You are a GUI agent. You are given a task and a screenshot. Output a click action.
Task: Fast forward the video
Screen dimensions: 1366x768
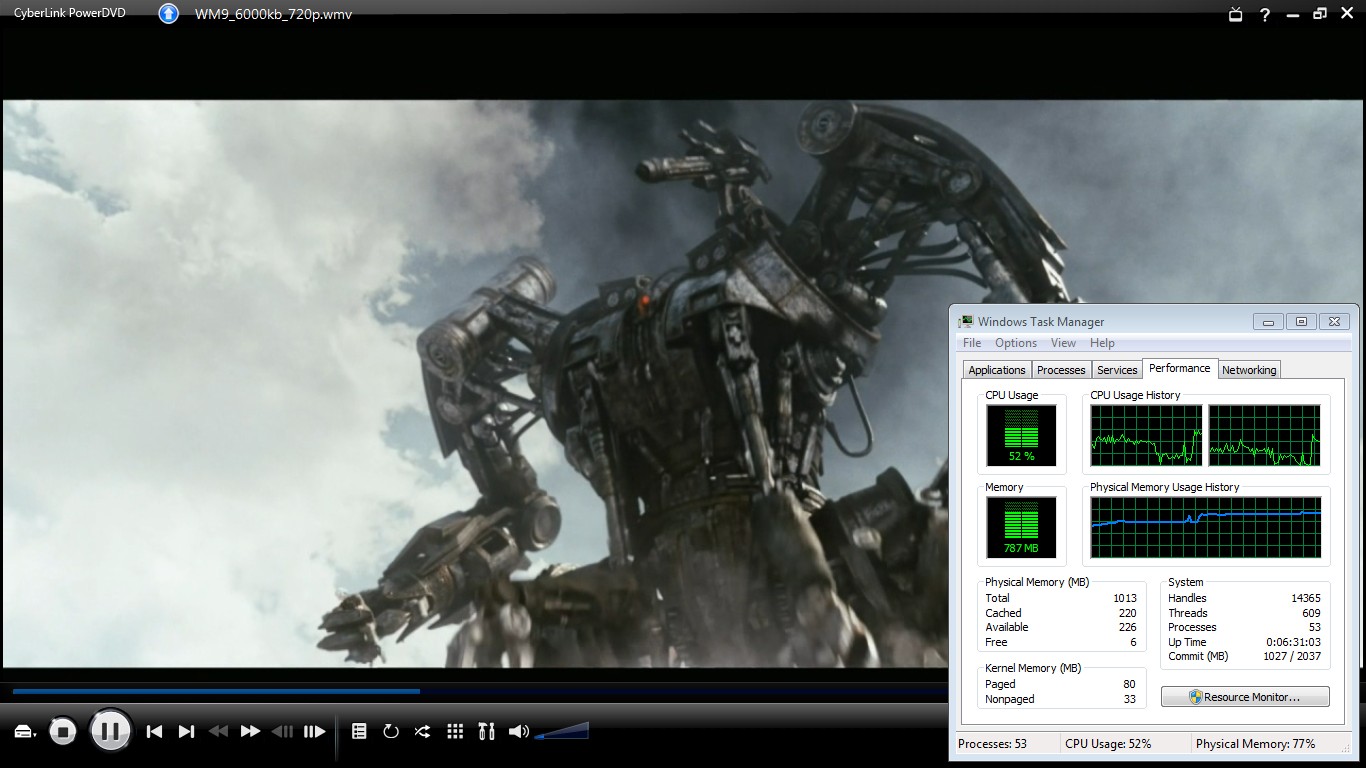coord(250,732)
